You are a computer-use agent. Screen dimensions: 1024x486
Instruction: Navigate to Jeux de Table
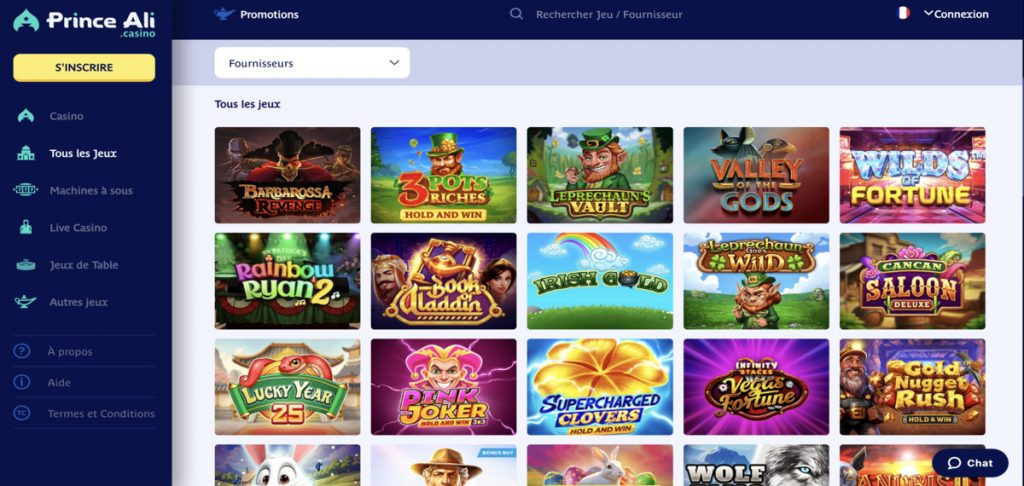point(84,265)
